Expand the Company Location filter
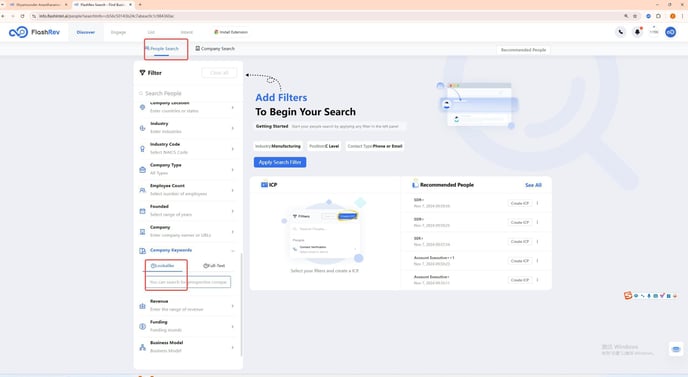Screen dimensions: 688x377 (x=233, y=108)
